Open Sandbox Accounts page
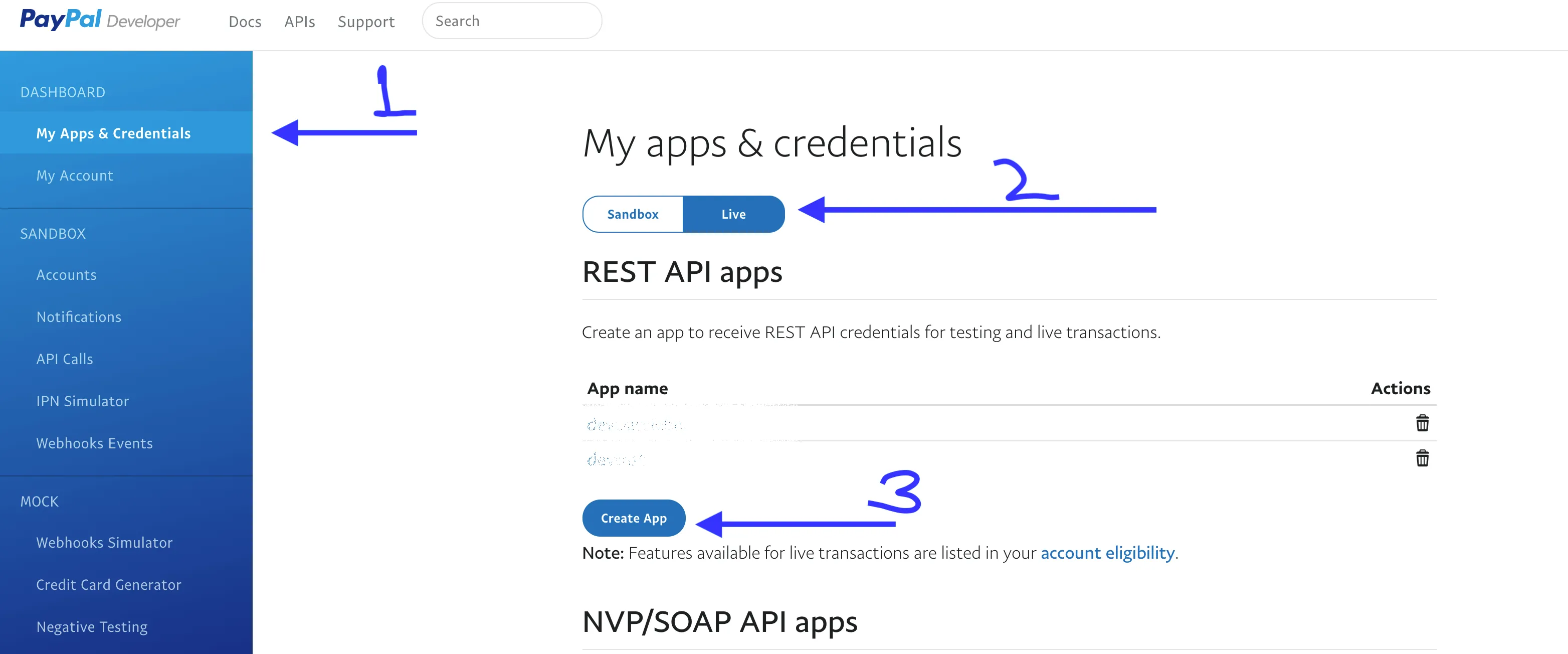 [x=66, y=275]
